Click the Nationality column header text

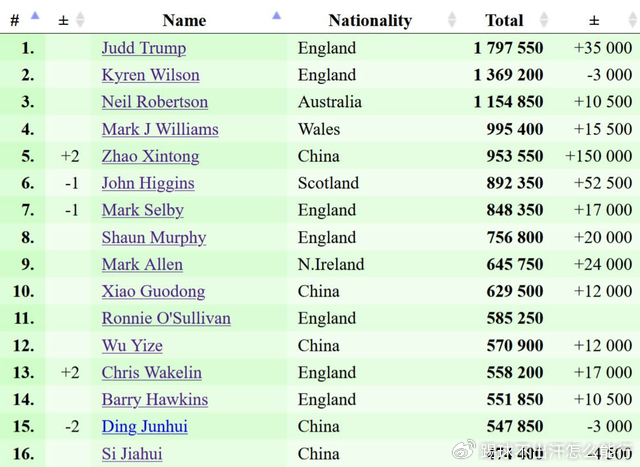tap(370, 20)
